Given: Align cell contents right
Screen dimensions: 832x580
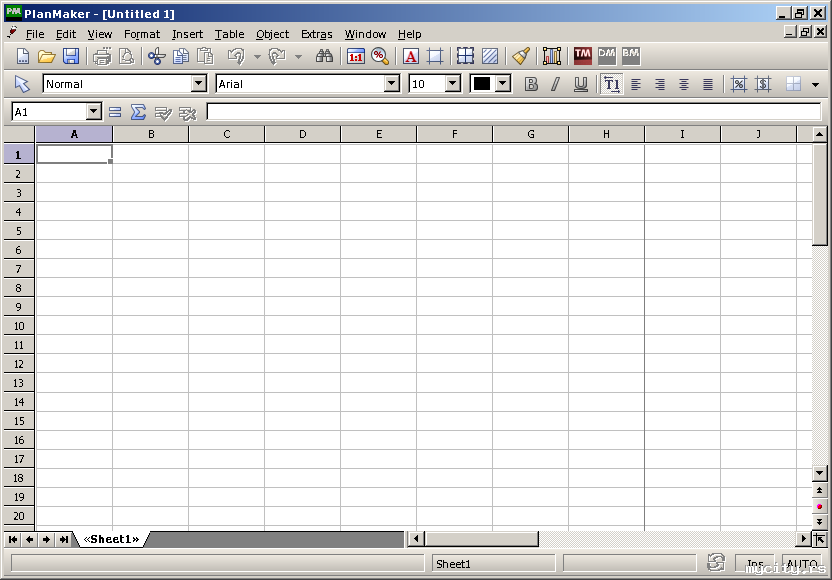Looking at the screenshot, I should pos(660,84).
